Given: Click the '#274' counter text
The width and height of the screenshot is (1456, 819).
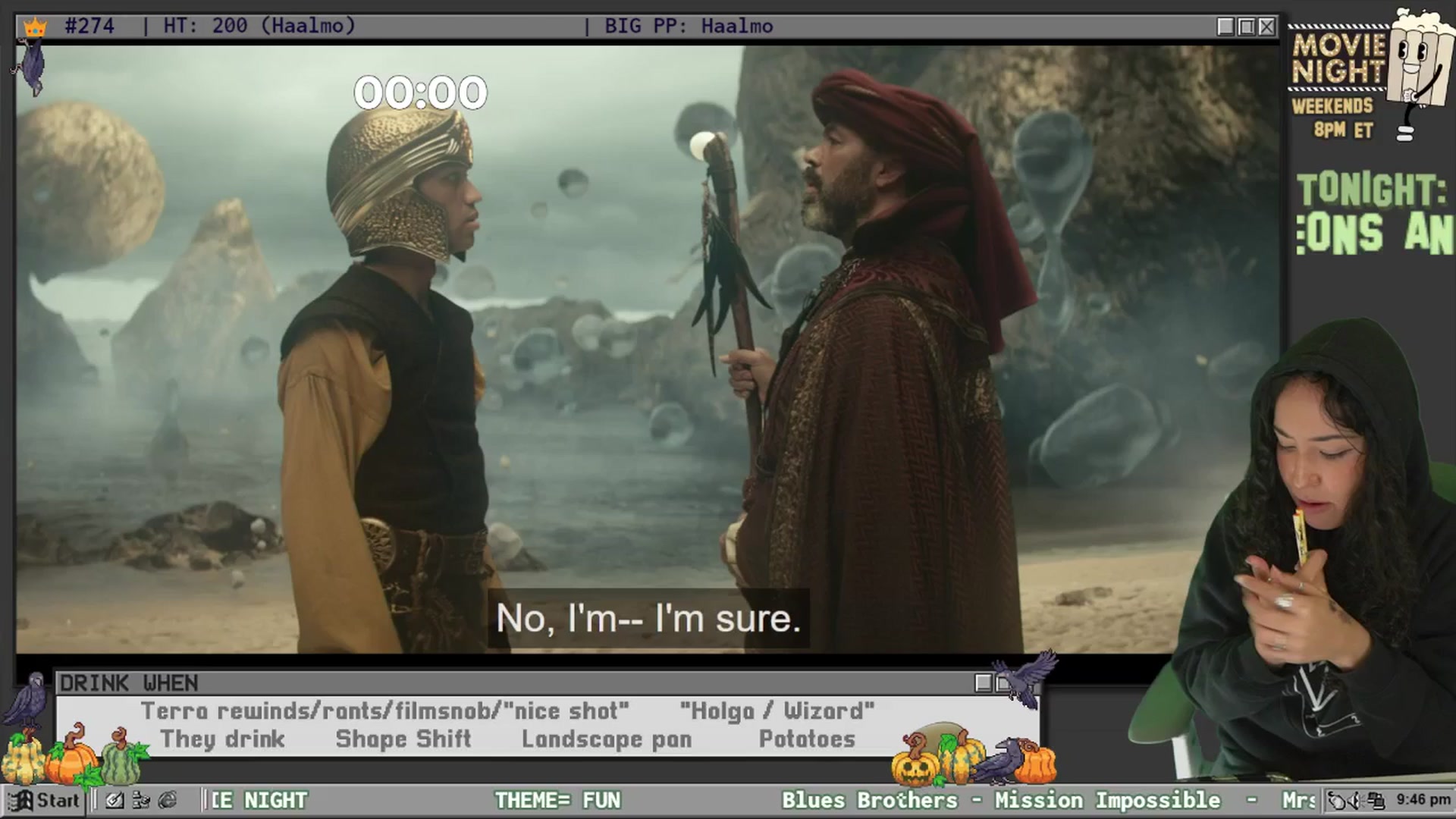Looking at the screenshot, I should (x=89, y=26).
